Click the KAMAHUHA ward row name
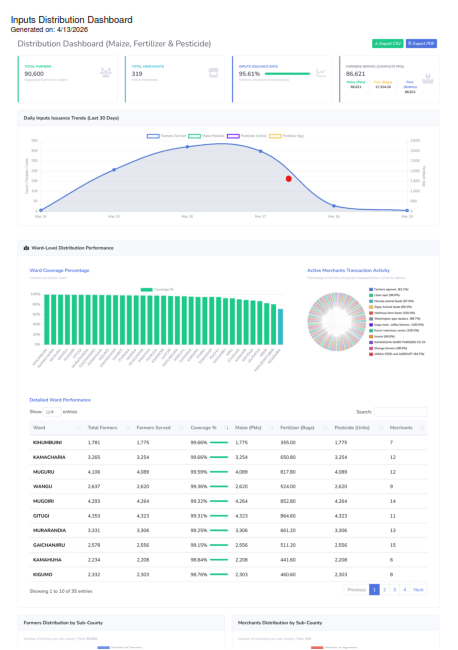This screenshot has width=458, height=650. 47,560
